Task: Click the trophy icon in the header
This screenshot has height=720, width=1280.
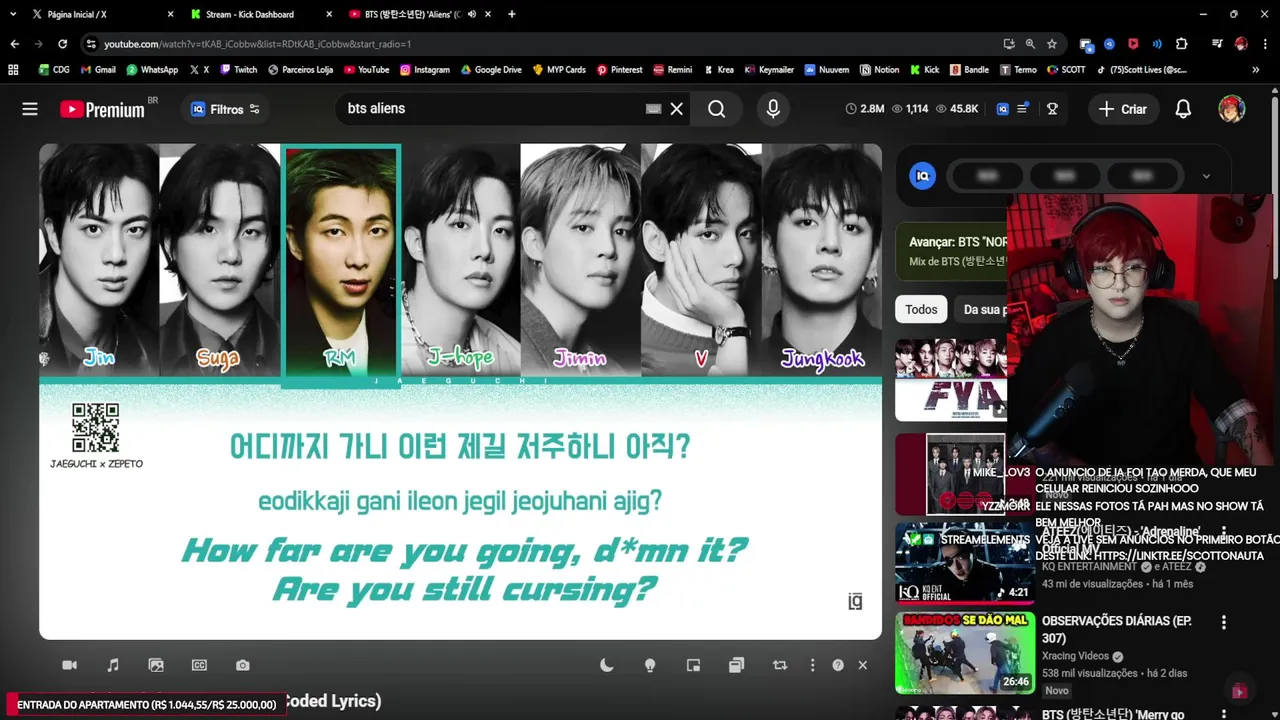Action: tap(1052, 109)
